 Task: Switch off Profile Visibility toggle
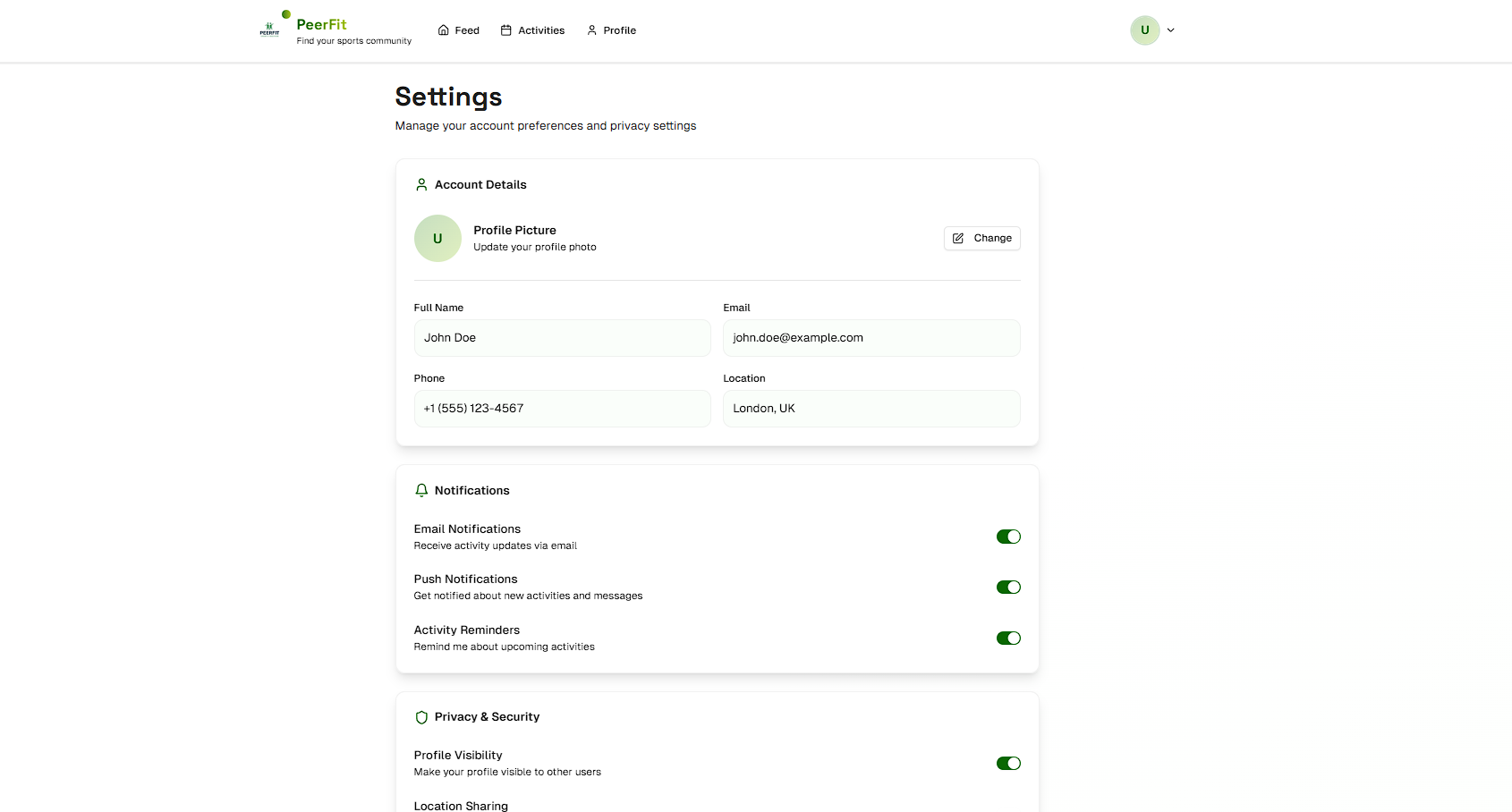coord(1008,764)
